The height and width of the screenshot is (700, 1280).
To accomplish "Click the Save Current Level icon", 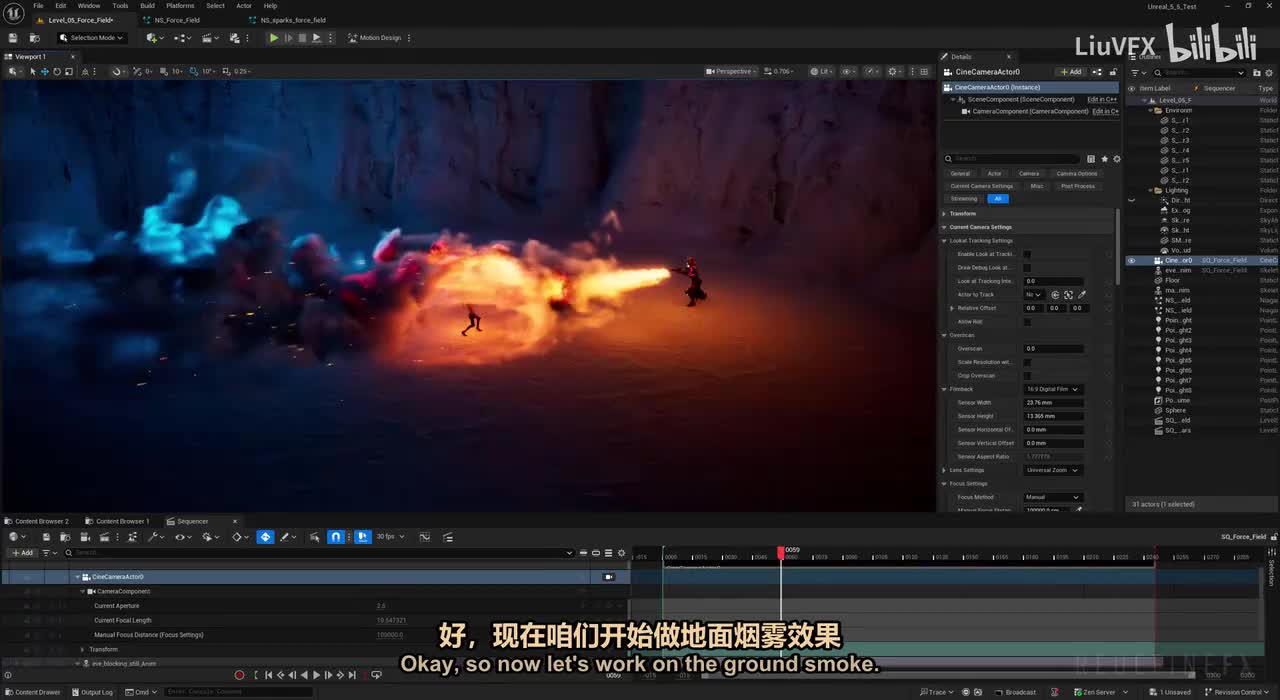I will pyautogui.click(x=13, y=38).
